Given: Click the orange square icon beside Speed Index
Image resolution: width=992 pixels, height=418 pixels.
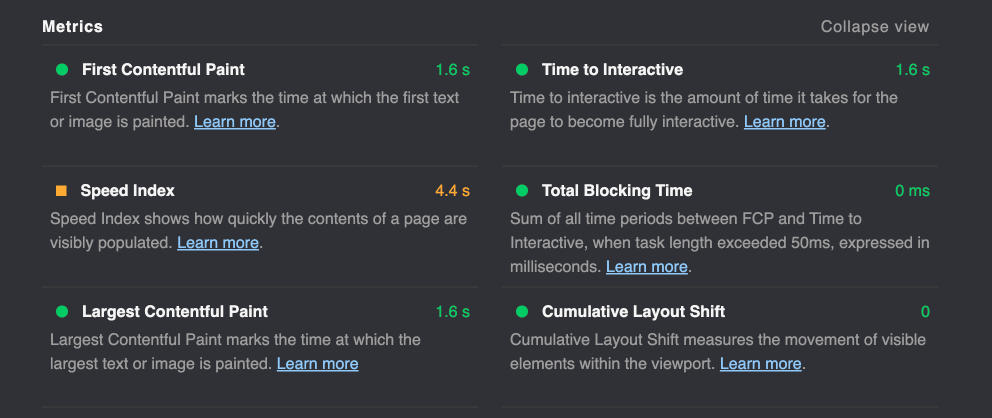Looking at the screenshot, I should coord(61,190).
